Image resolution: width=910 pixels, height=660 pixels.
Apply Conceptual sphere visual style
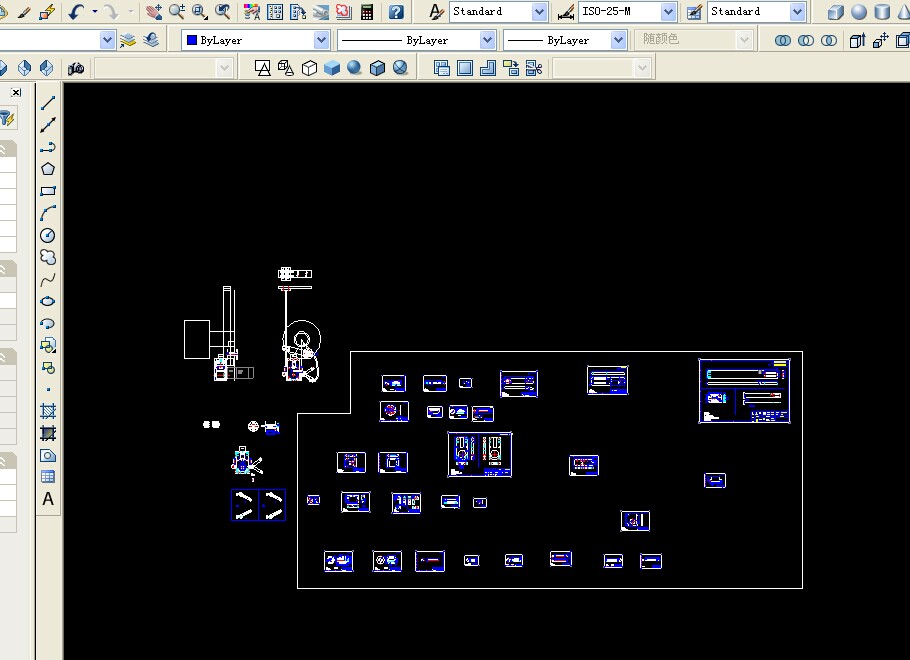click(354, 68)
